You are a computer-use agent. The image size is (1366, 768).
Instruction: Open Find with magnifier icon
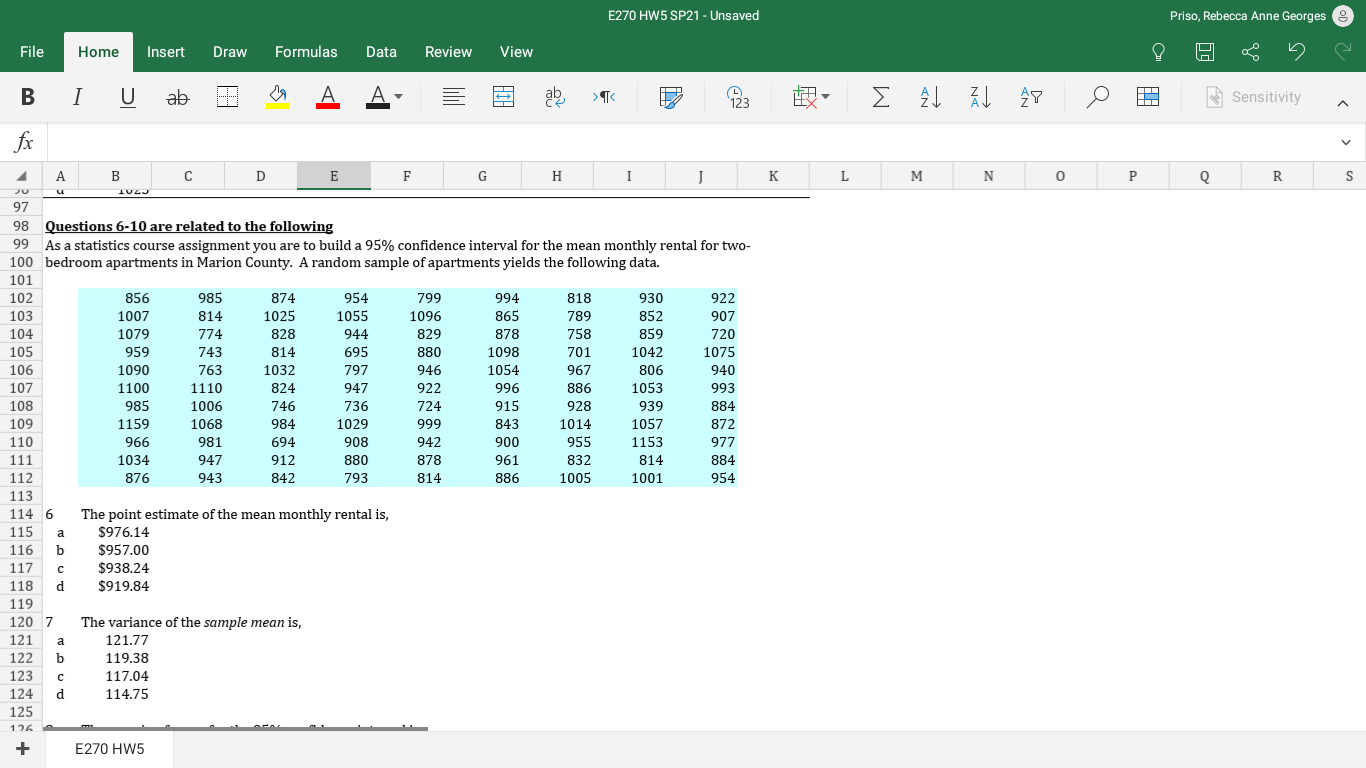pos(1098,97)
